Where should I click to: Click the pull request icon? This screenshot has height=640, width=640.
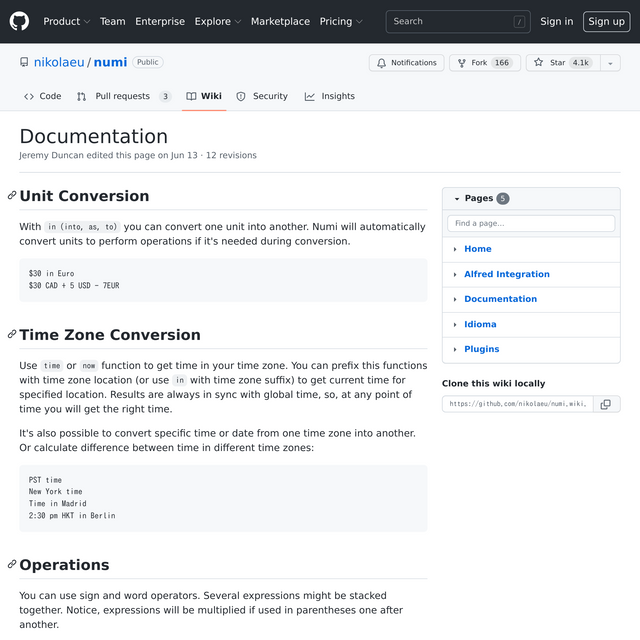click(81, 96)
